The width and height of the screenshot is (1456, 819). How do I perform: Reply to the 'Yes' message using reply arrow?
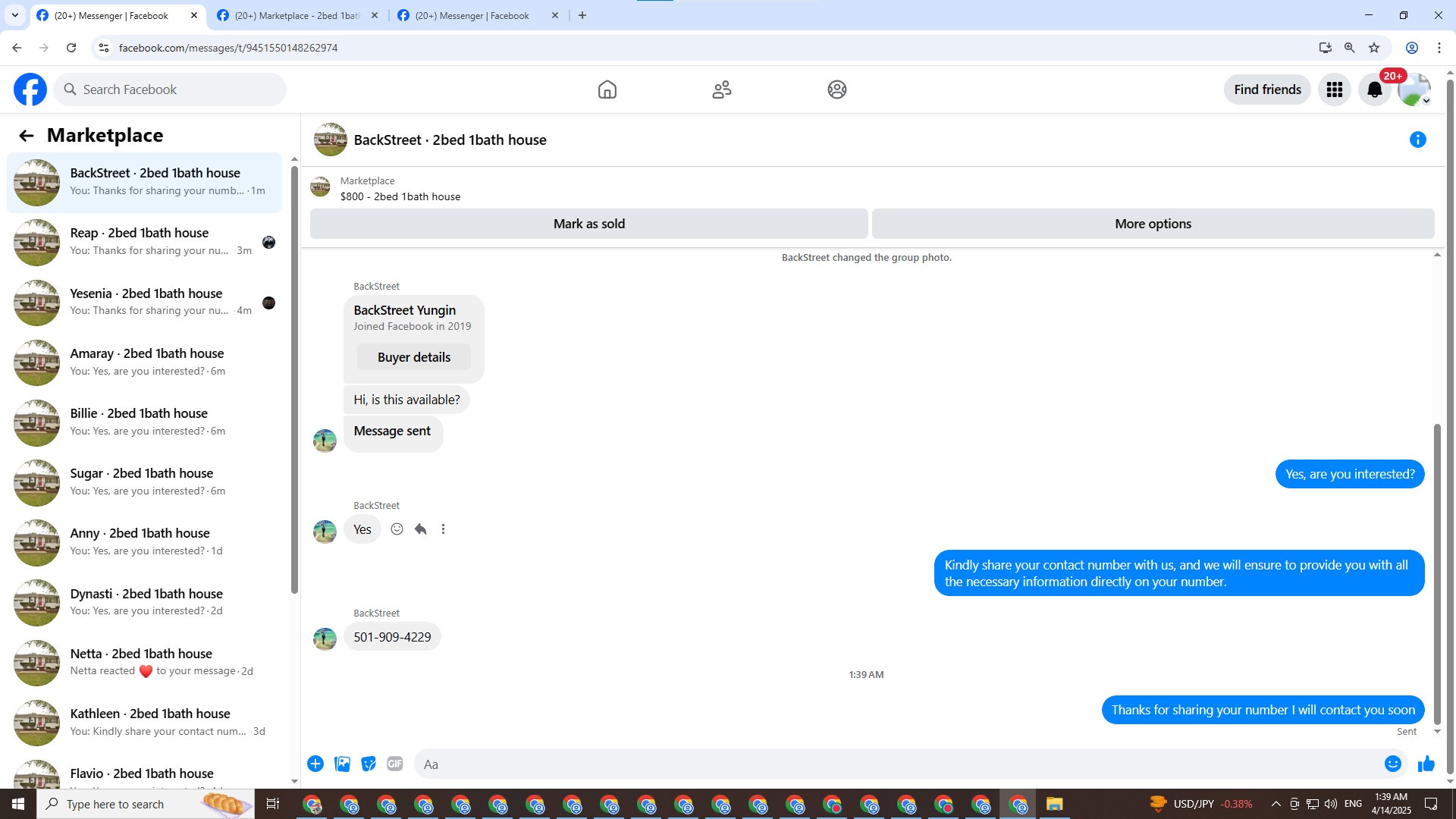420,529
